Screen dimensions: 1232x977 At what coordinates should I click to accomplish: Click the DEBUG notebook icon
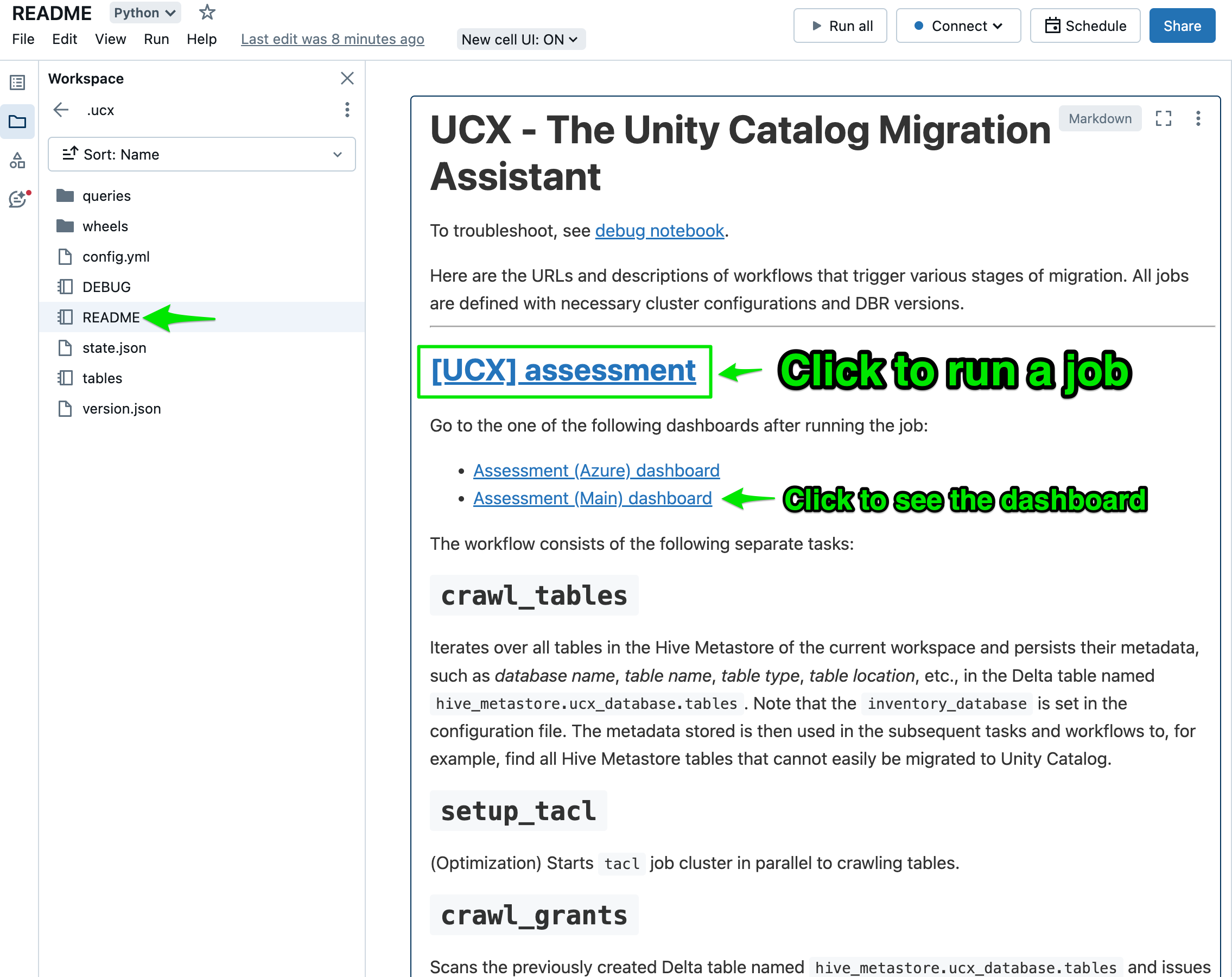click(x=66, y=287)
